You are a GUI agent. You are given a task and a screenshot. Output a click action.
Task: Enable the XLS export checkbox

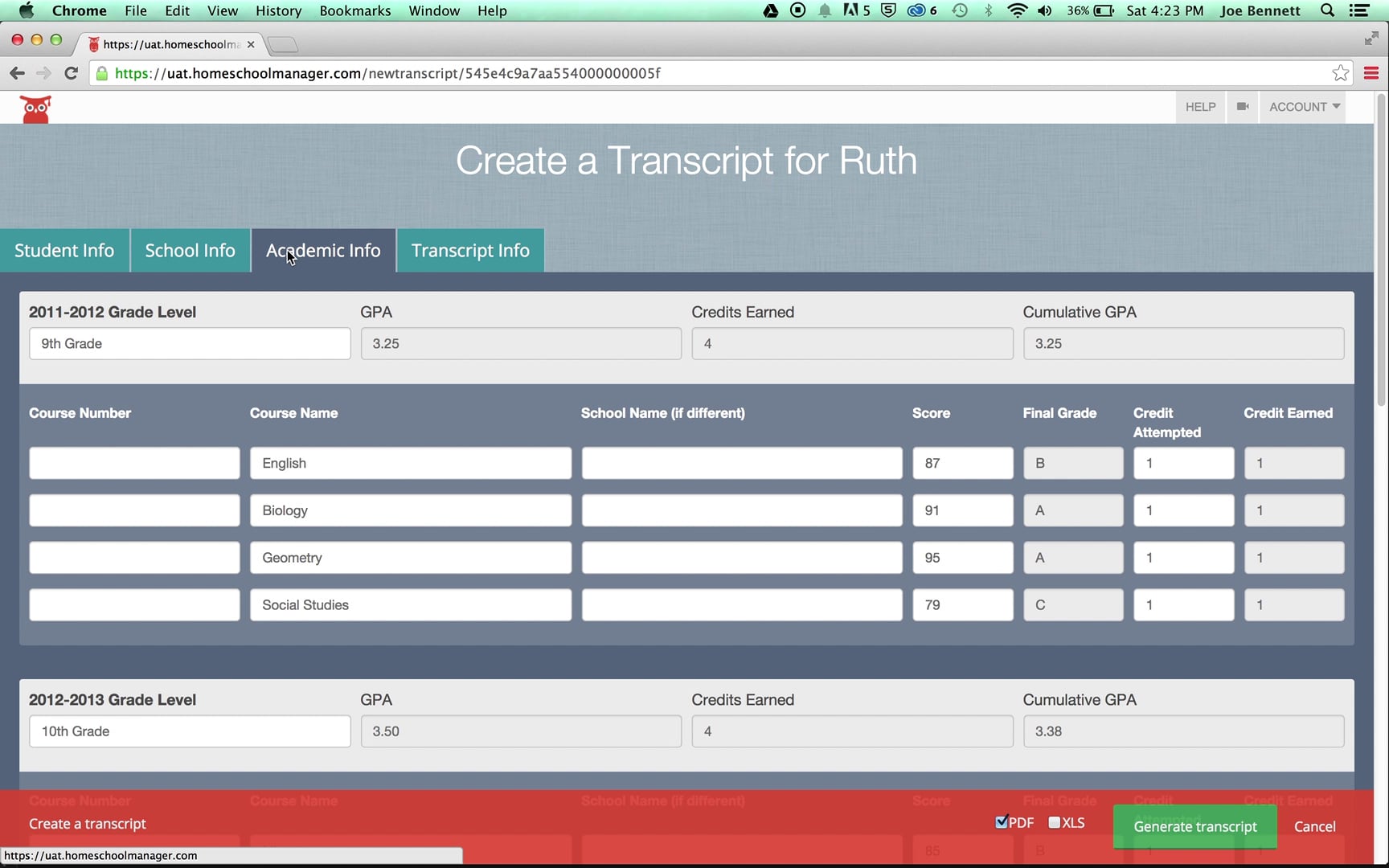pyautogui.click(x=1054, y=822)
